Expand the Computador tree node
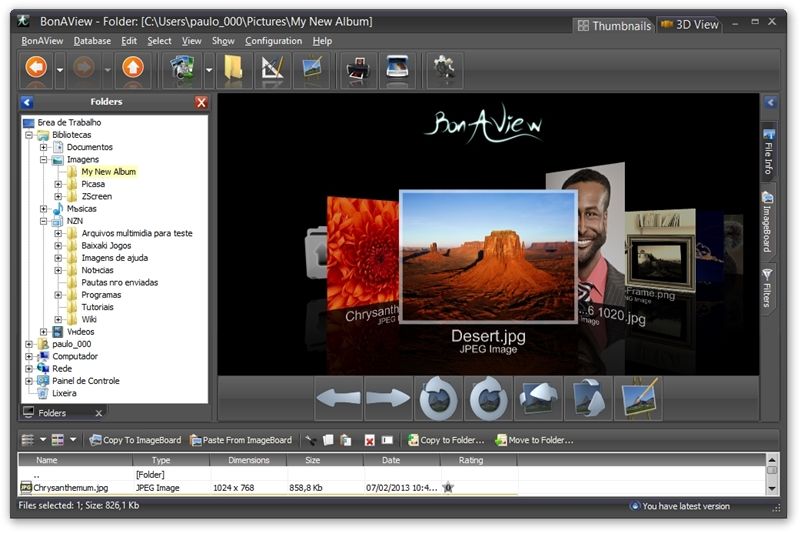Viewport: 800px width, 533px height. (29, 357)
